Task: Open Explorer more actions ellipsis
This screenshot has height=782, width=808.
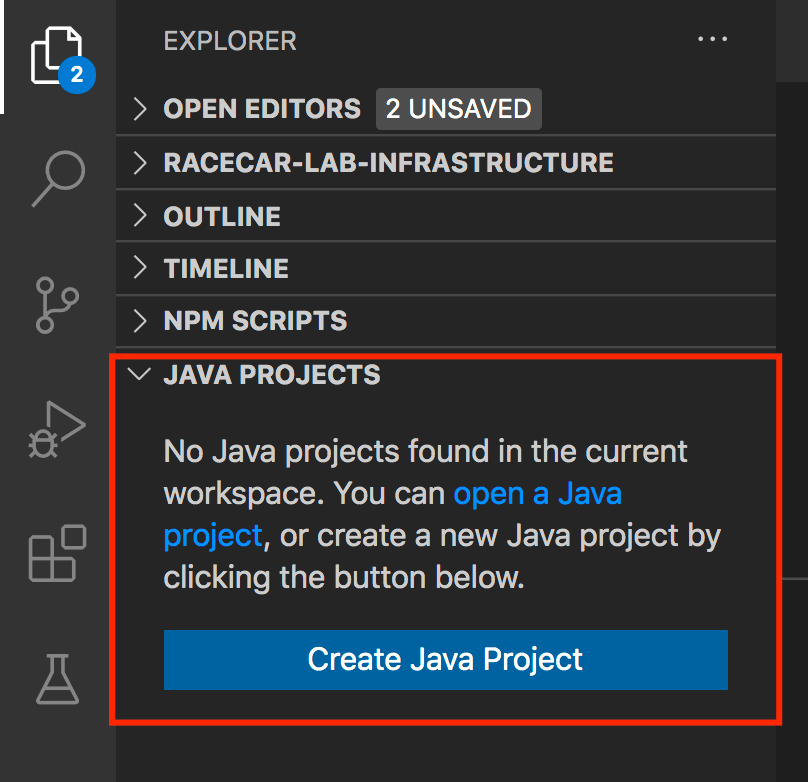Action: coord(712,39)
